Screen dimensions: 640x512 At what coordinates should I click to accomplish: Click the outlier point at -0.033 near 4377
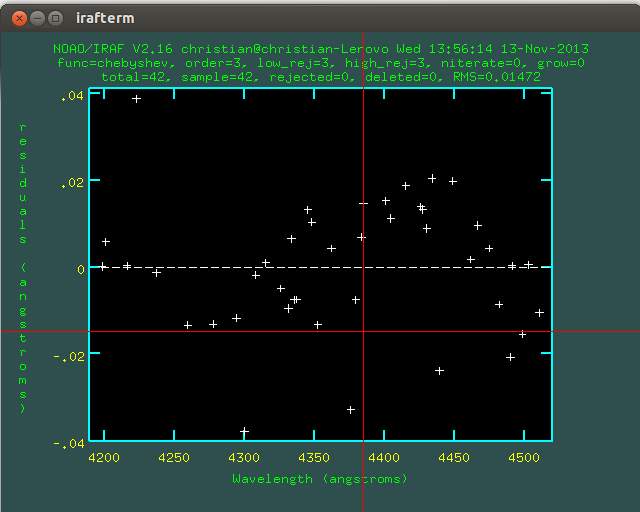[x=351, y=409]
